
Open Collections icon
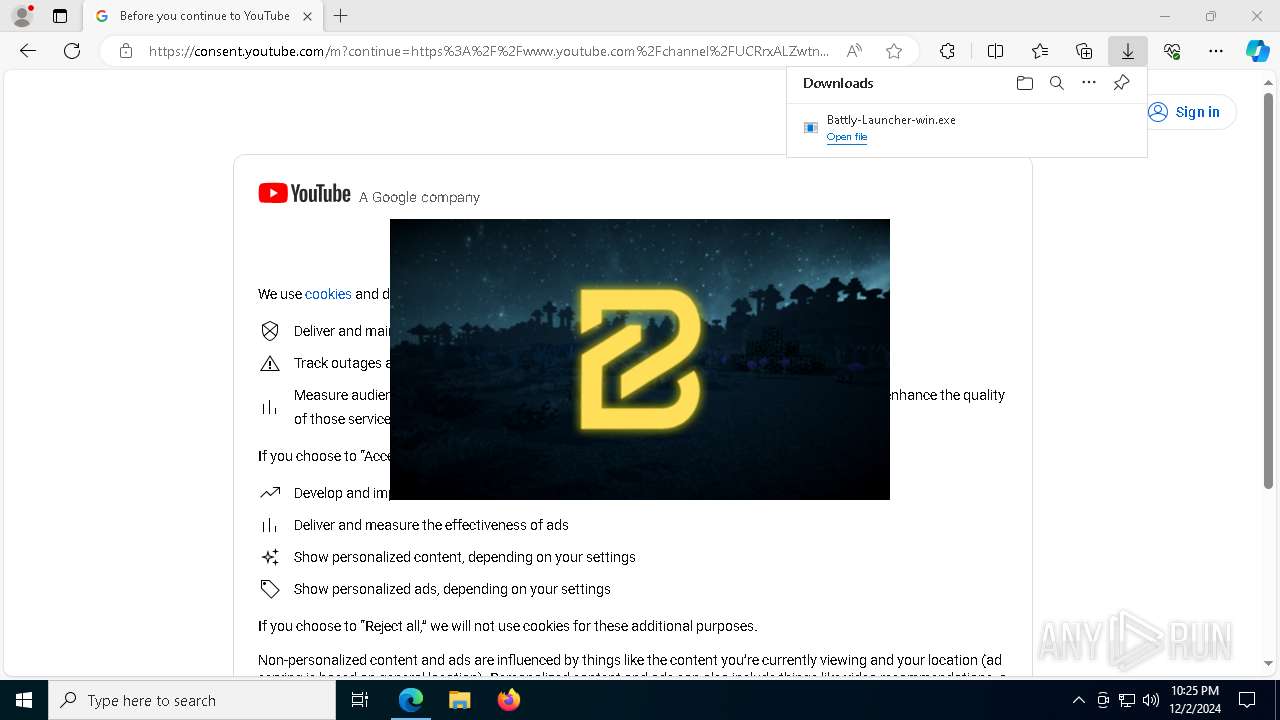click(1084, 51)
